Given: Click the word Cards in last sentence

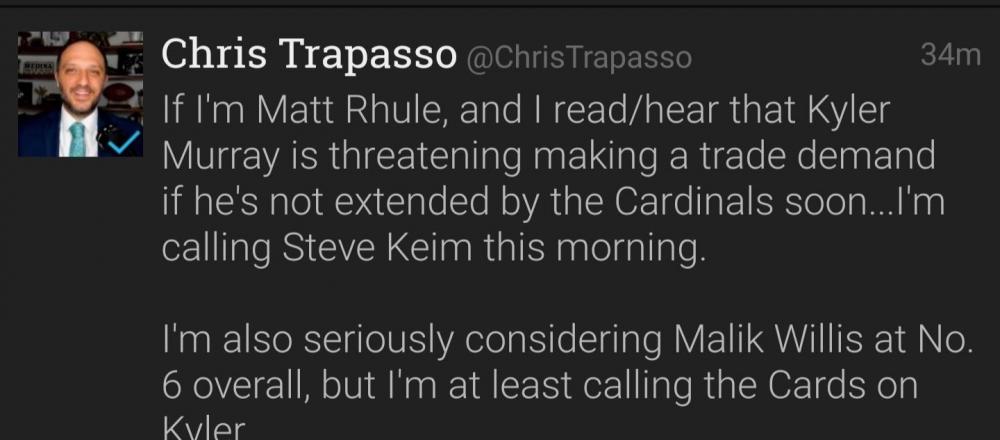Looking at the screenshot, I should (x=776, y=386).
